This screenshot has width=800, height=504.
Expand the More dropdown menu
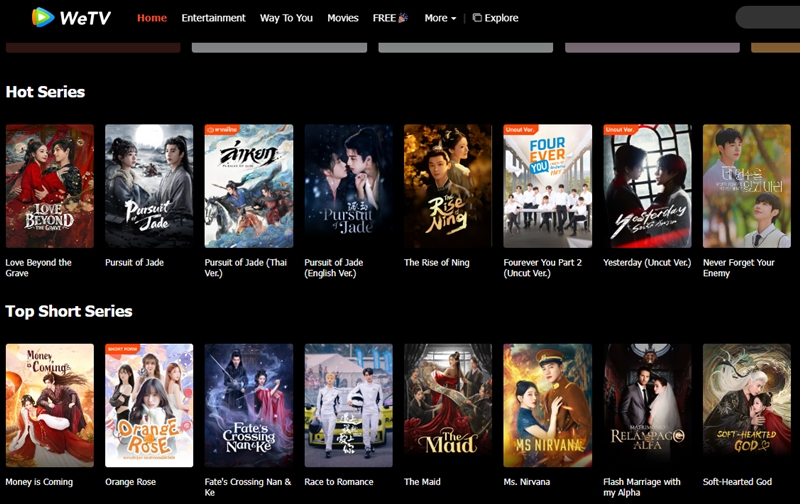(440, 18)
